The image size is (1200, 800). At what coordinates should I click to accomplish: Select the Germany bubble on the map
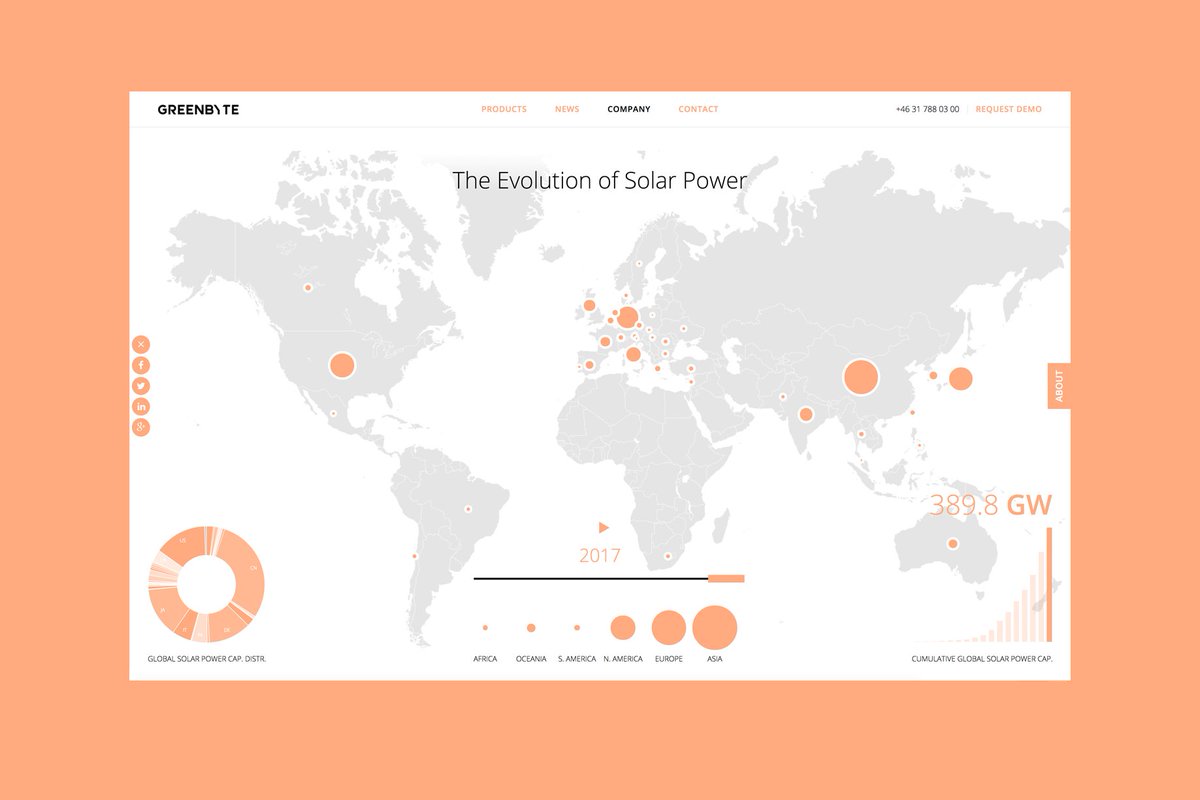coord(627,318)
